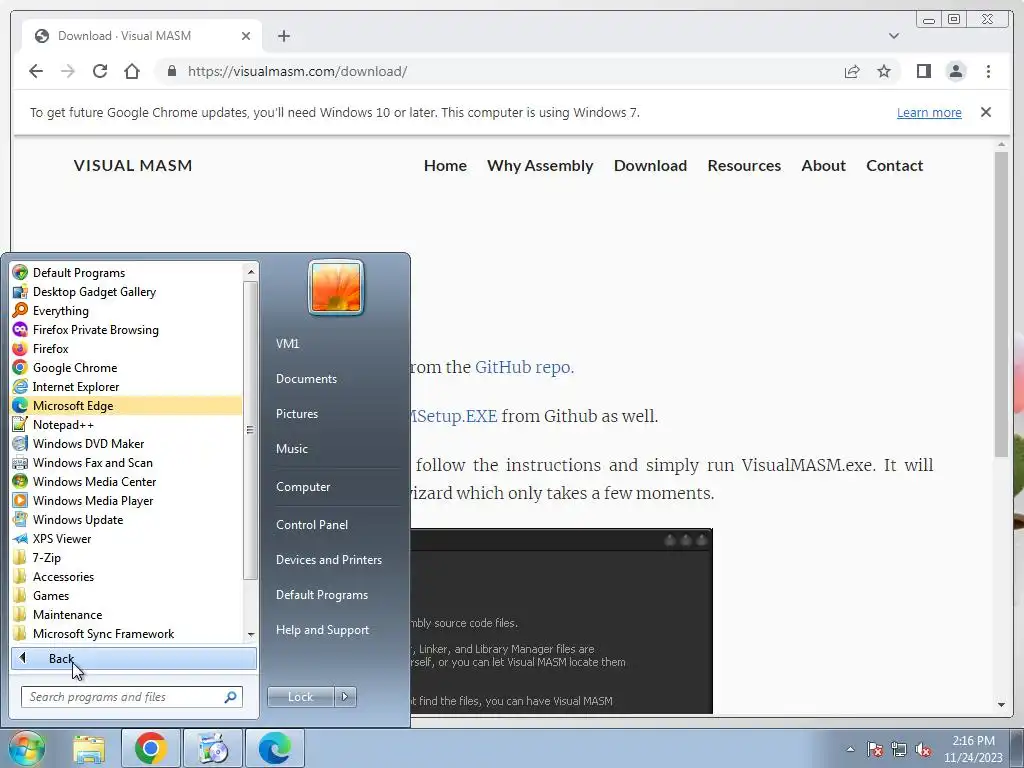Launch Windows DVD Maker
Viewport: 1024px width, 768px height.
pyautogui.click(x=127, y=443)
